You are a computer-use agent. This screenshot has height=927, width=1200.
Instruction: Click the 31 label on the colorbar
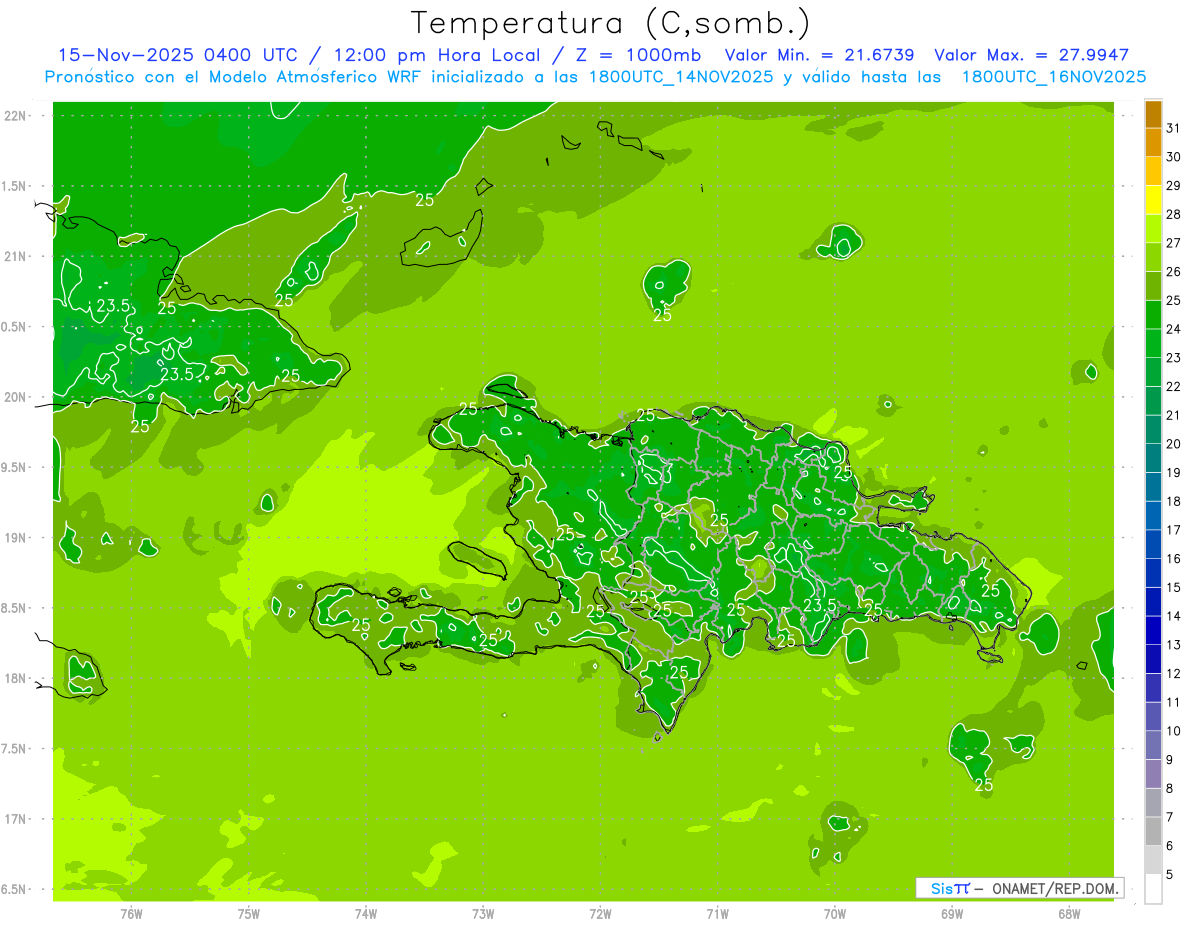click(x=1174, y=128)
